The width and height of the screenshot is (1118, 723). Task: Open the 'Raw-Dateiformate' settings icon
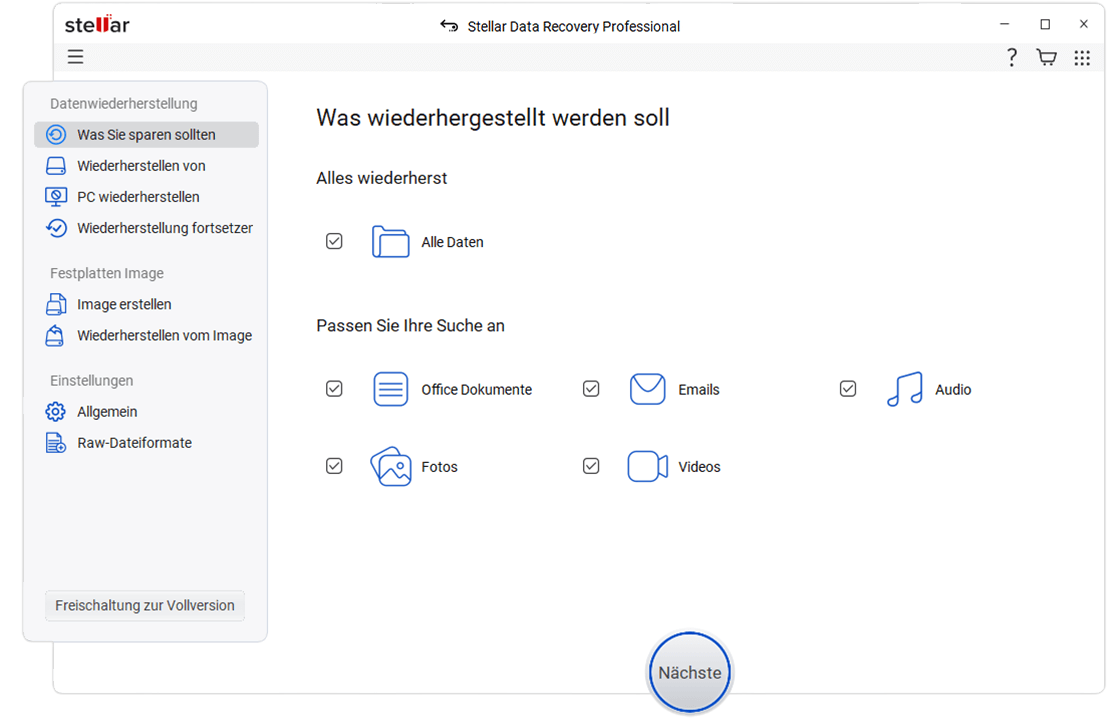[x=55, y=442]
